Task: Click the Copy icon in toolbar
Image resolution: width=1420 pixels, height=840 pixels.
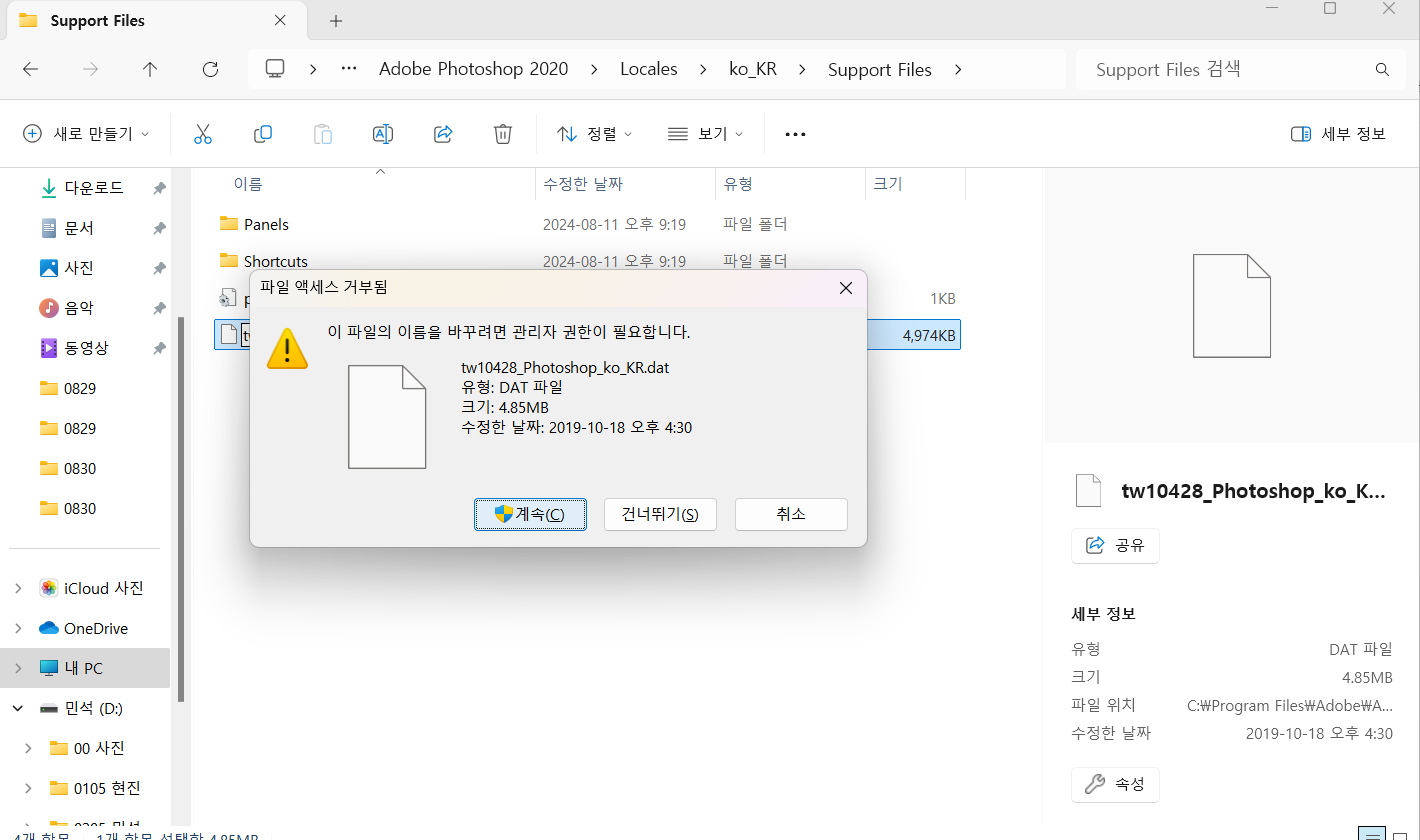Action: click(263, 134)
